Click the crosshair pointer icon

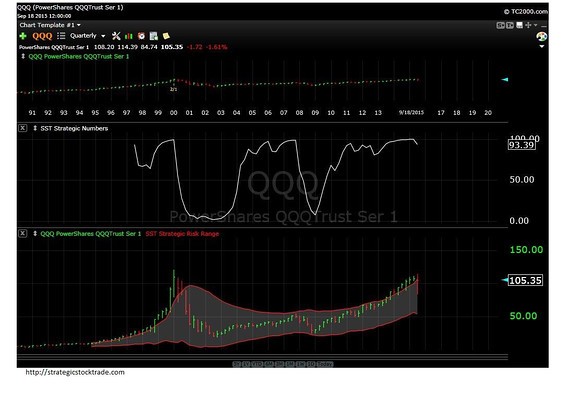(x=528, y=25)
